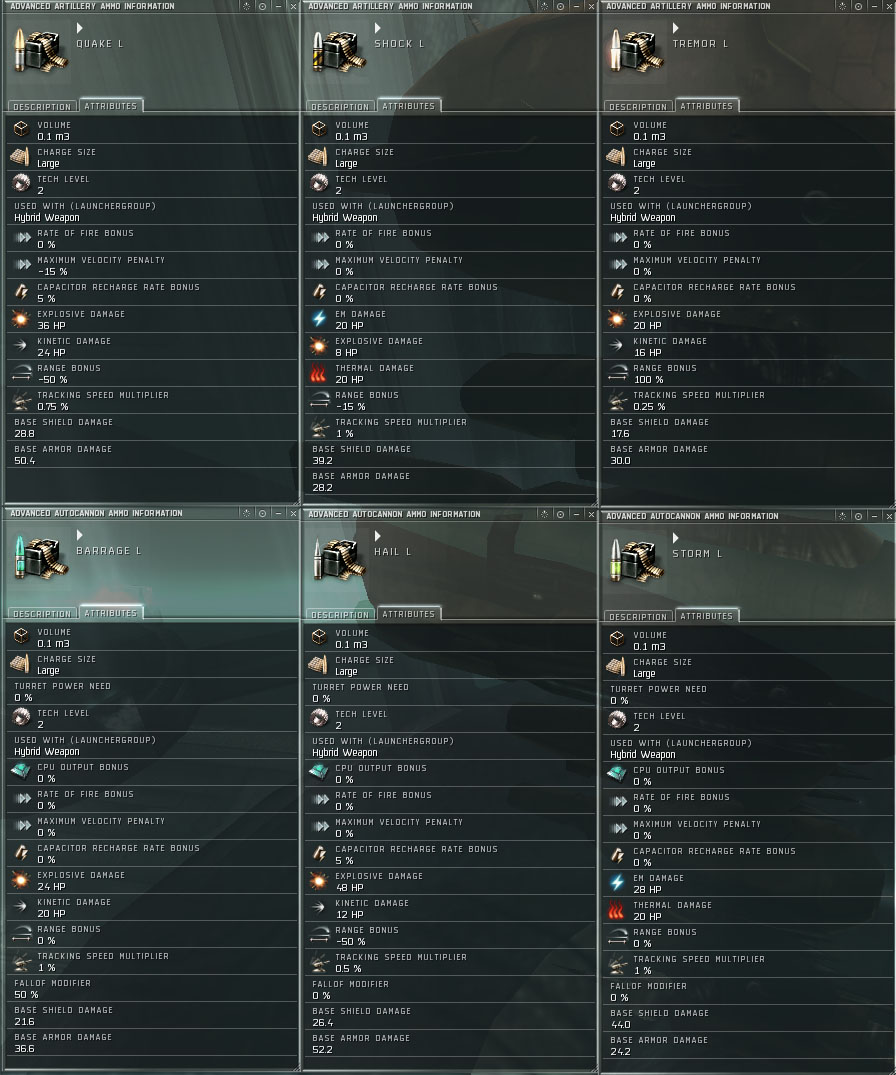Expand the arrow menu beside Quake L
This screenshot has width=896, height=1075.
[80, 28]
